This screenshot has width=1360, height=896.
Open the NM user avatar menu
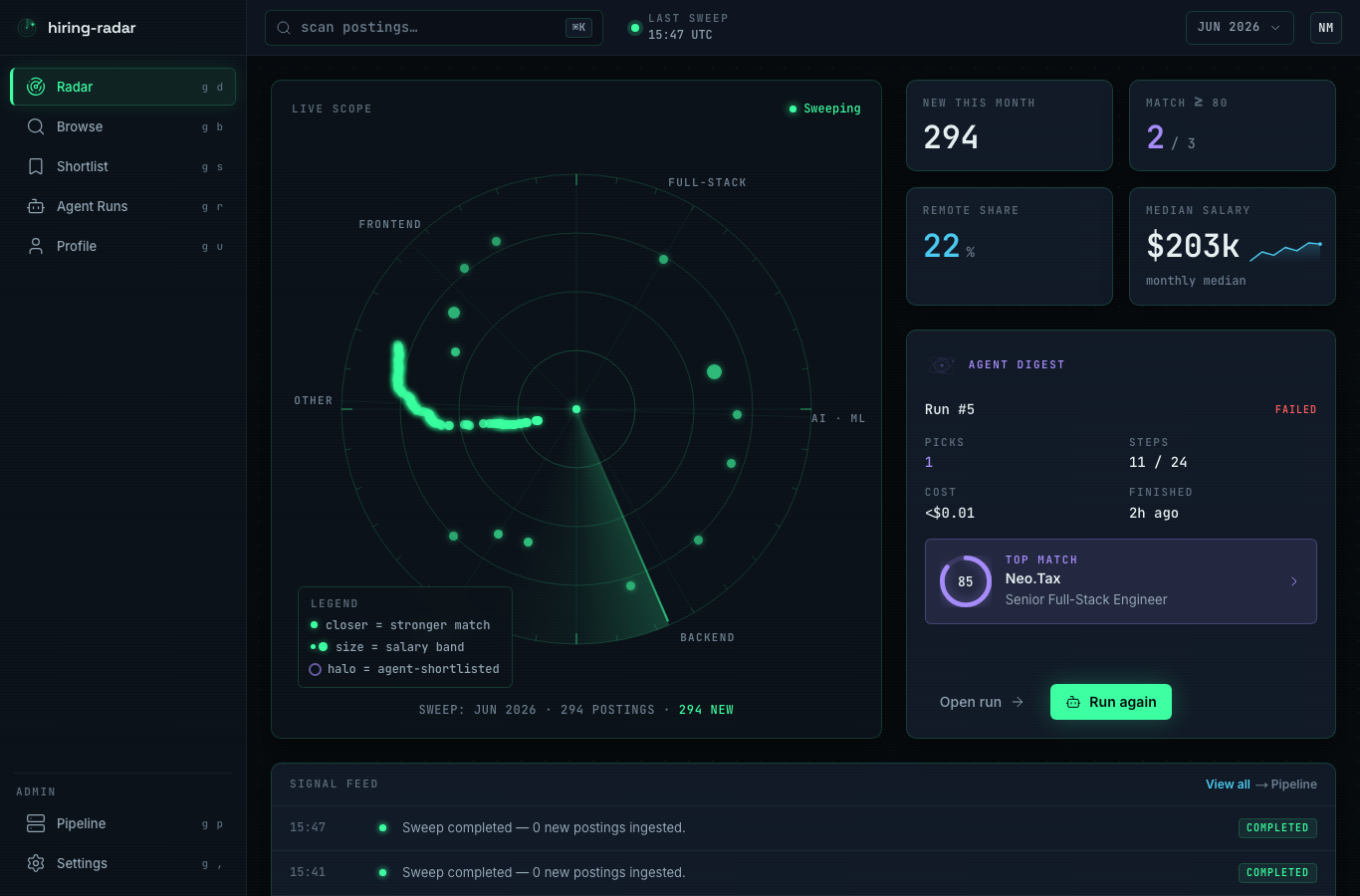point(1326,28)
